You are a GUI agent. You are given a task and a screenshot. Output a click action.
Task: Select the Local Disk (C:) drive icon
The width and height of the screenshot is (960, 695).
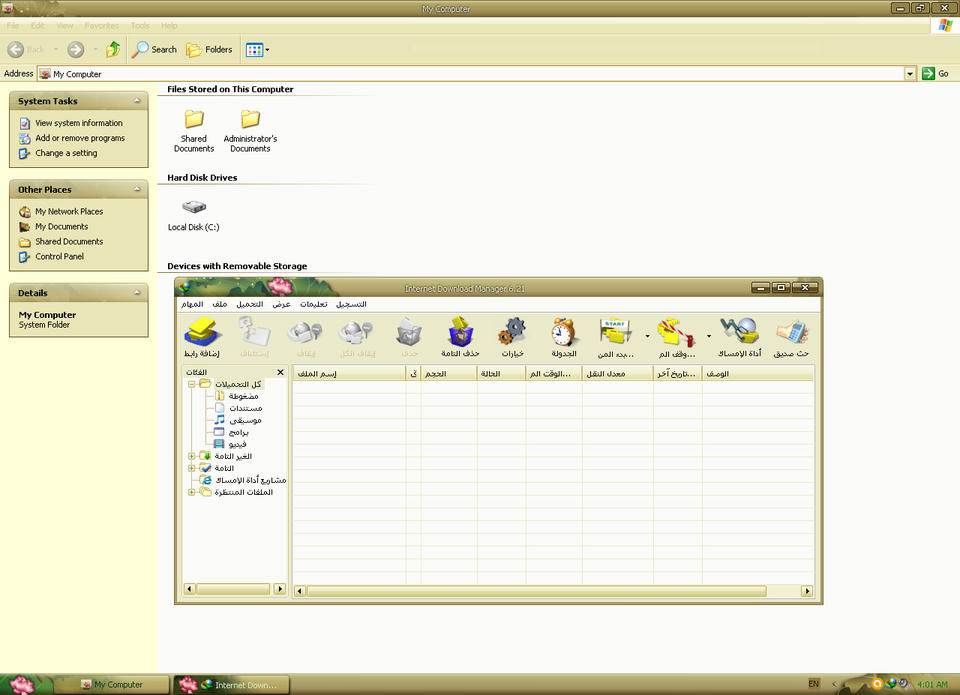(x=194, y=207)
